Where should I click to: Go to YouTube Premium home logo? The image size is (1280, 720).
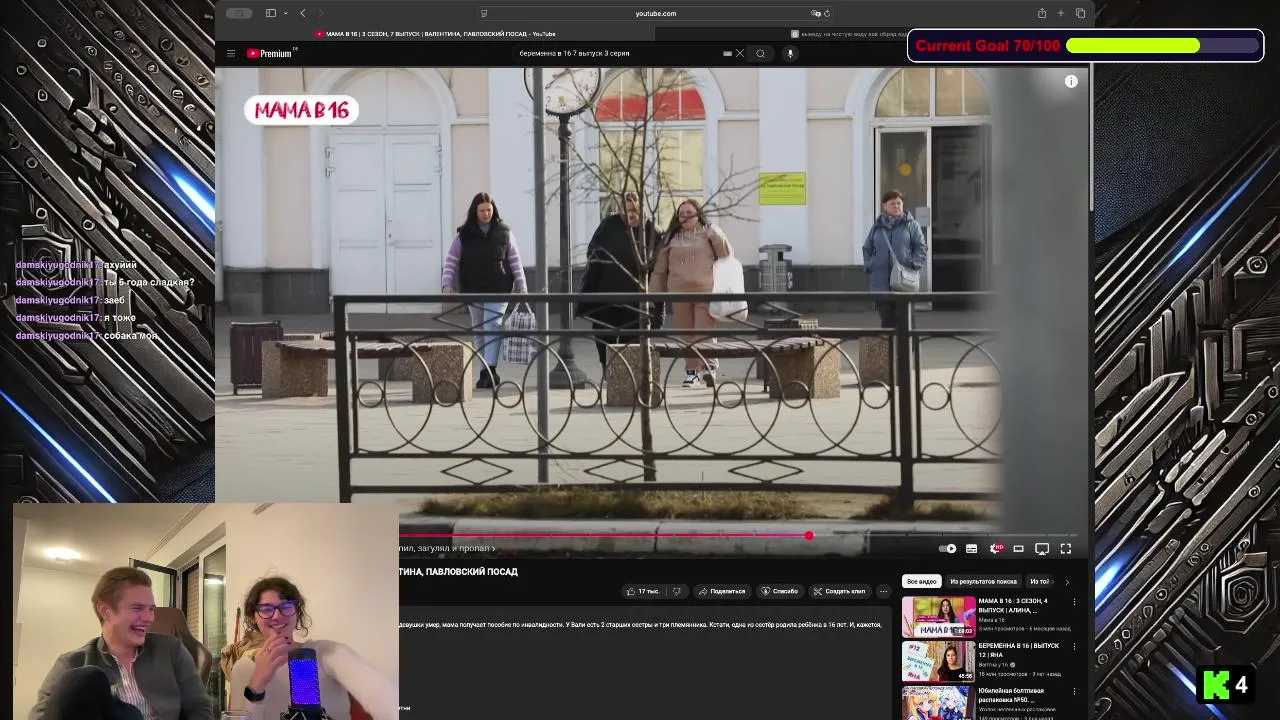(272, 54)
